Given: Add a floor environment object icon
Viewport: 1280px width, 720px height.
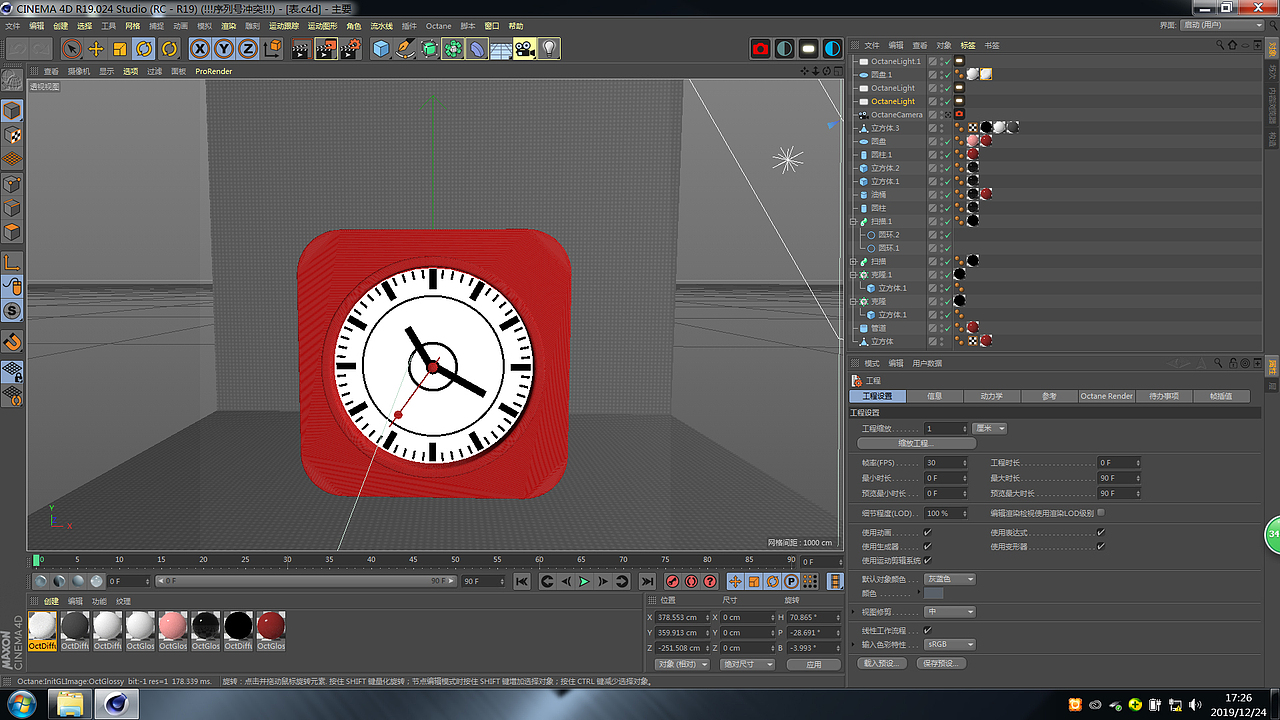Looking at the screenshot, I should (502, 48).
